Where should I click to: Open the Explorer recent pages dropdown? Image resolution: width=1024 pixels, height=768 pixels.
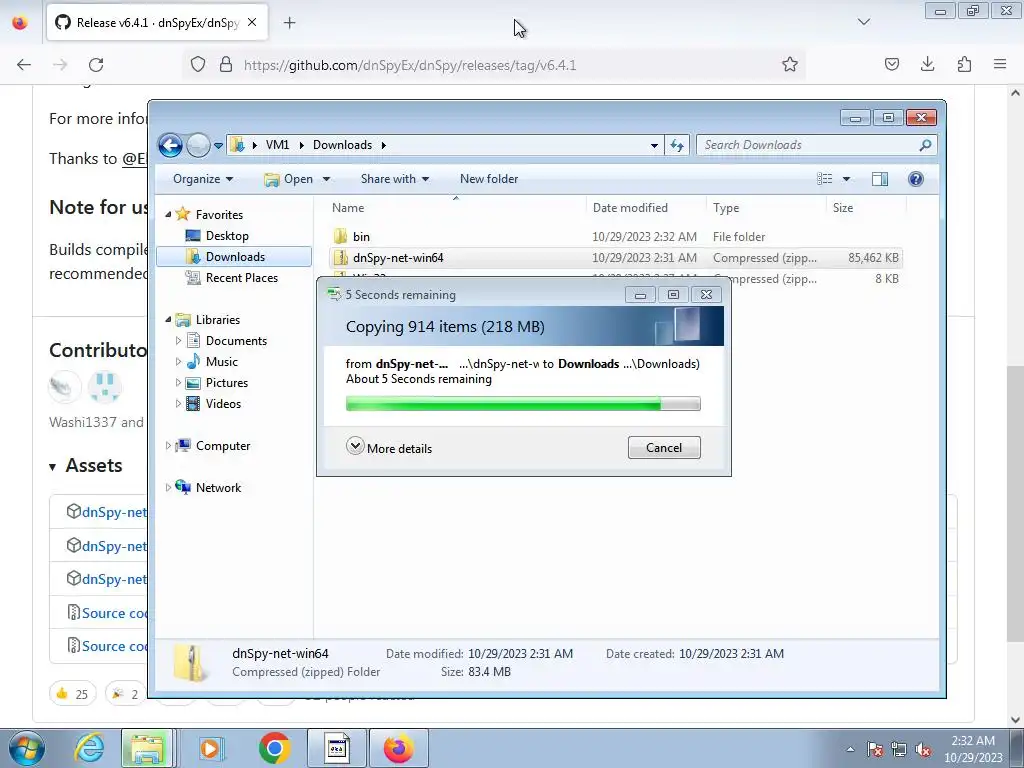[x=218, y=146]
